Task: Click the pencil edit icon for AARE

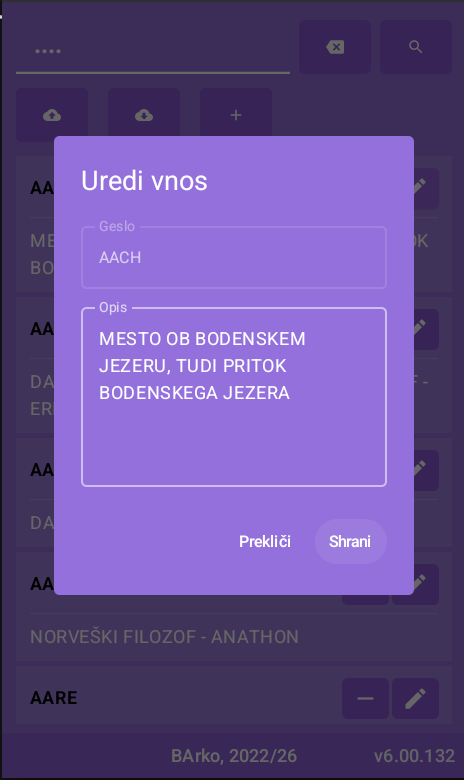Action: pos(415,698)
